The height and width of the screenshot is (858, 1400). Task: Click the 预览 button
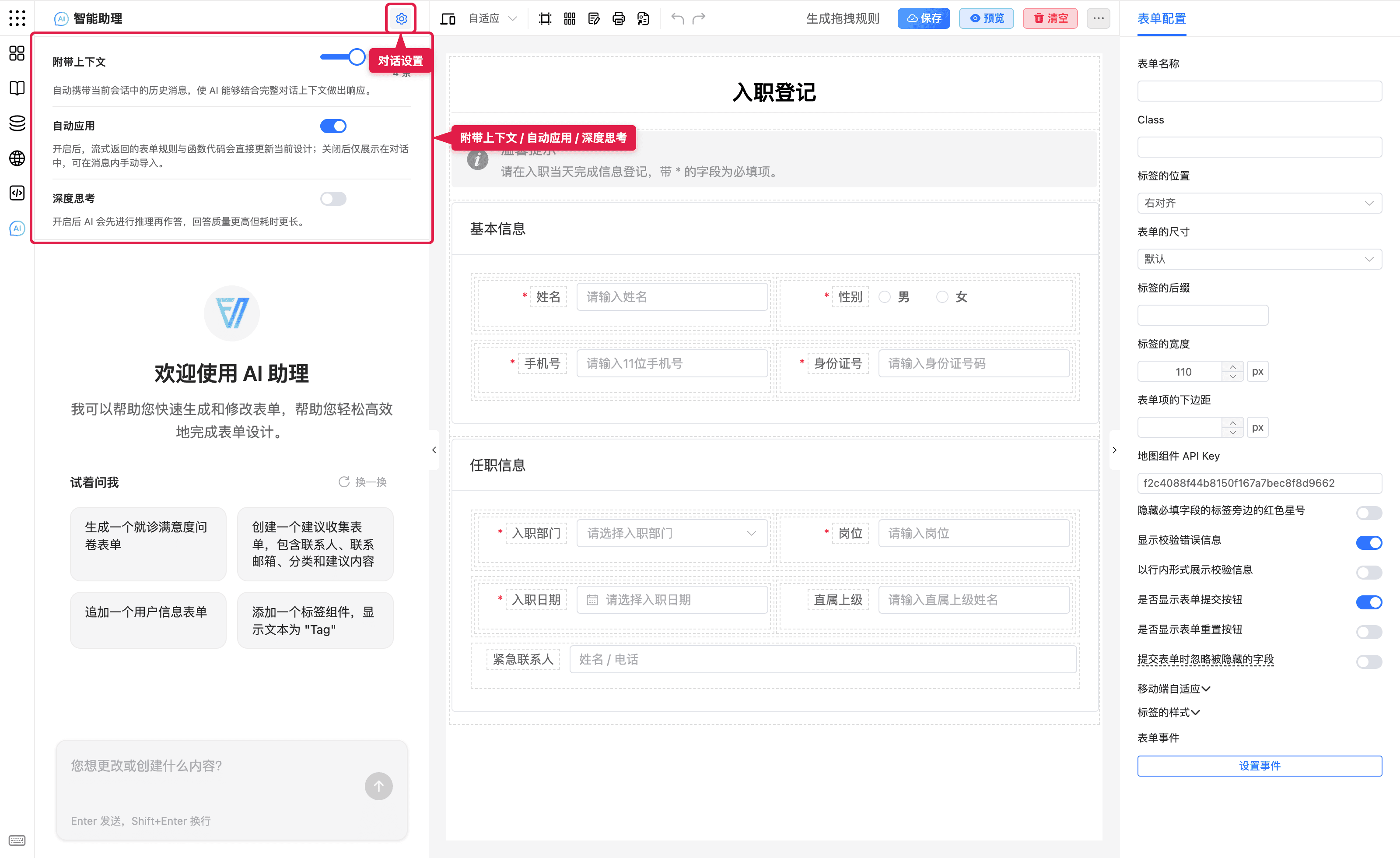(x=986, y=19)
